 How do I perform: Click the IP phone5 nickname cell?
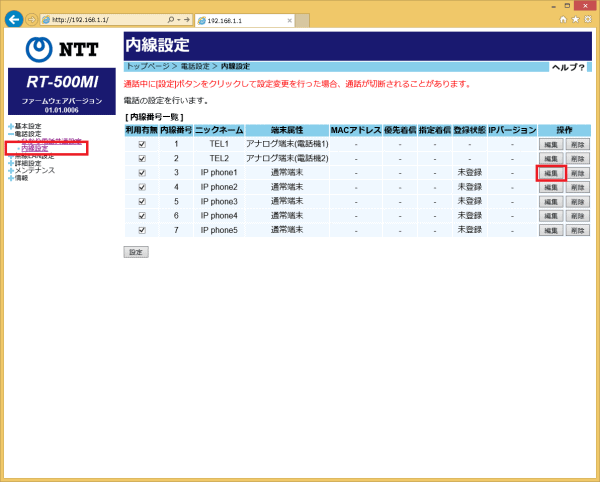(219, 230)
